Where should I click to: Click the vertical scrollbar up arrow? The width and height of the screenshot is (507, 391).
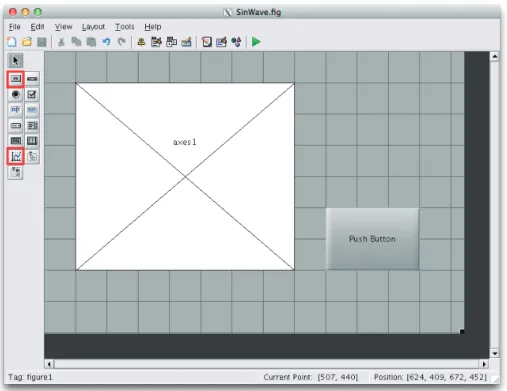coord(495,56)
